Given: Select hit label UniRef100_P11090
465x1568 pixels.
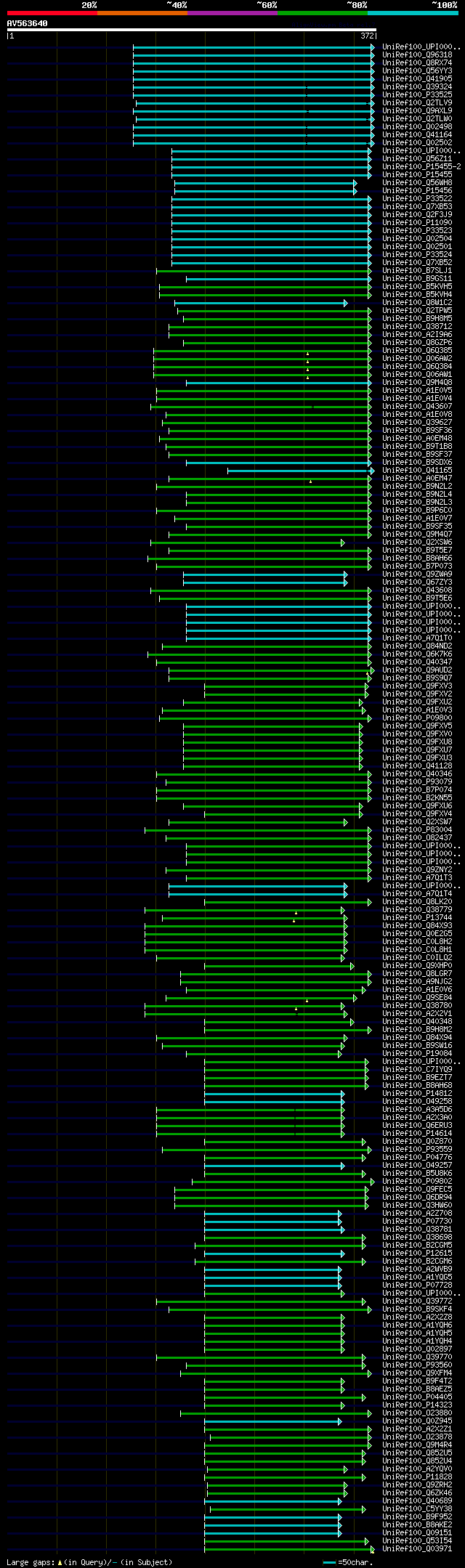Looking at the screenshot, I should (x=417, y=222).
